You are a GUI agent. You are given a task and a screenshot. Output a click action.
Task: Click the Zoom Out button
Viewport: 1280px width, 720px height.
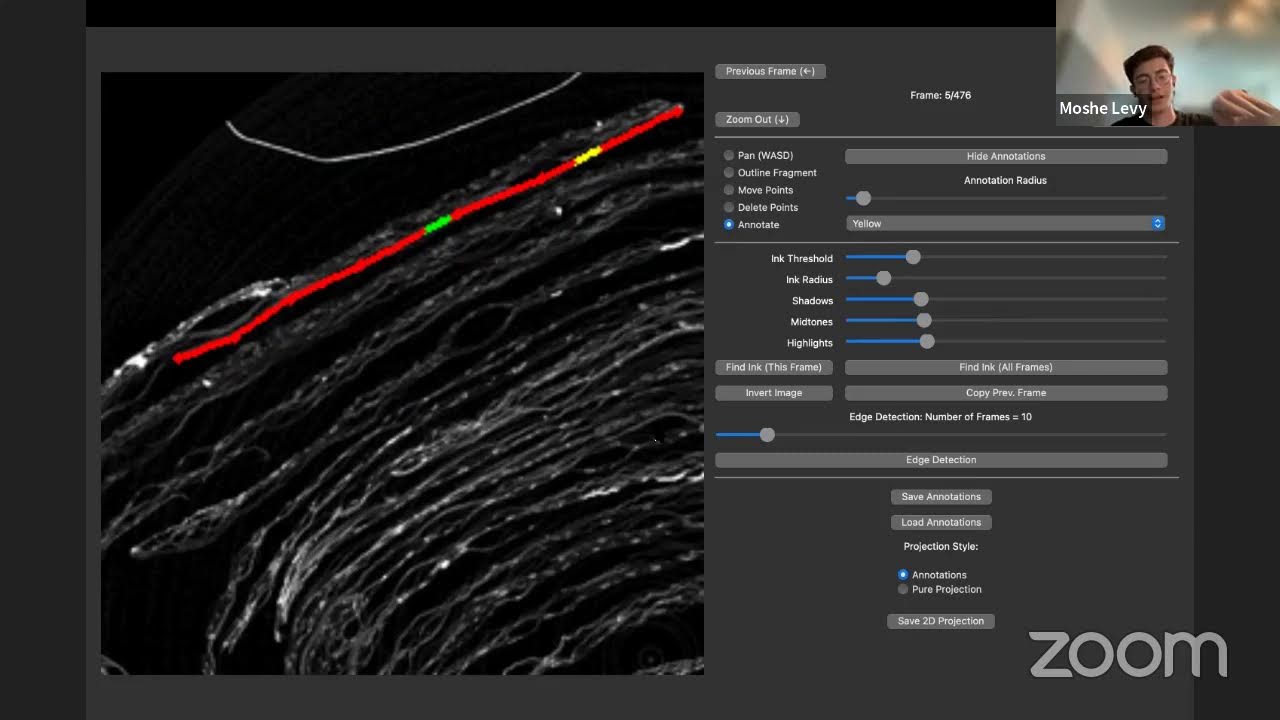(x=757, y=119)
